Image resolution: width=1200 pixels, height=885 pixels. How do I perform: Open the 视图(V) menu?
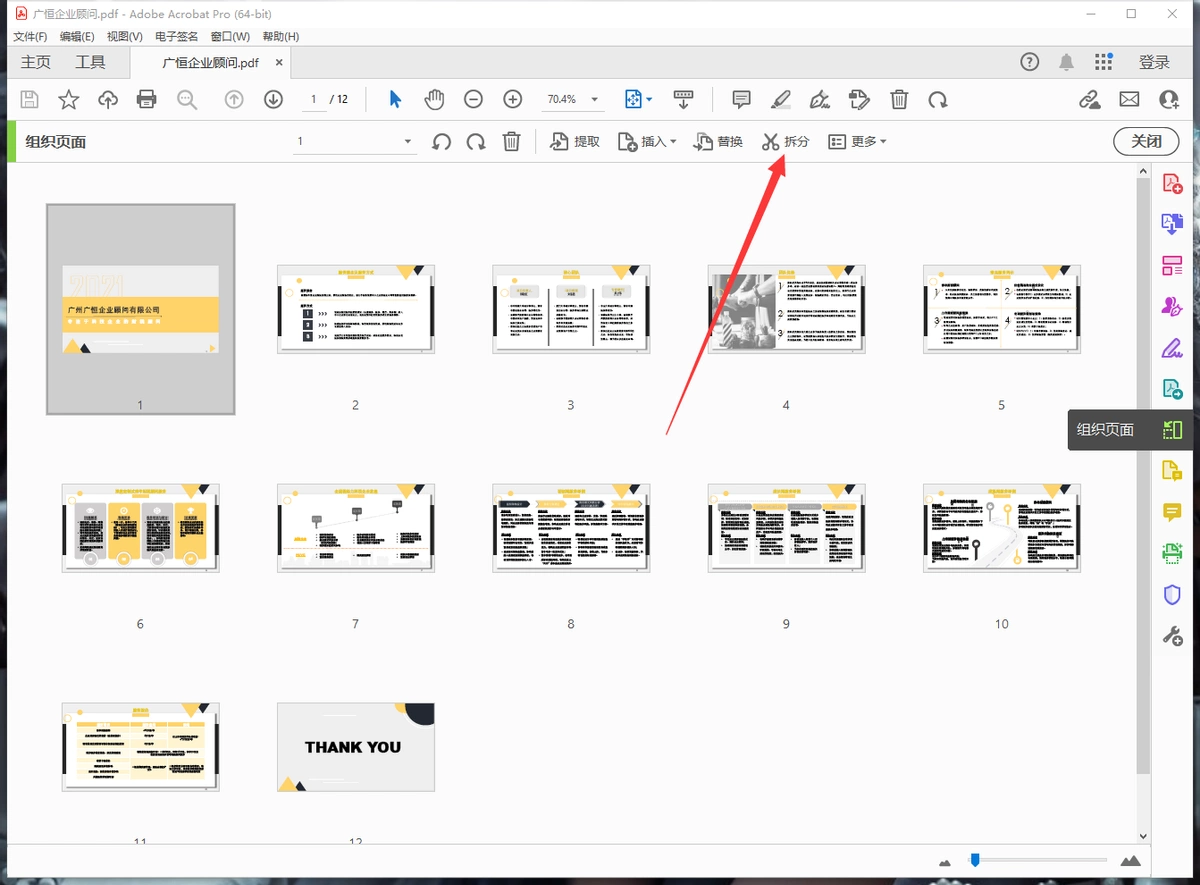coord(125,36)
